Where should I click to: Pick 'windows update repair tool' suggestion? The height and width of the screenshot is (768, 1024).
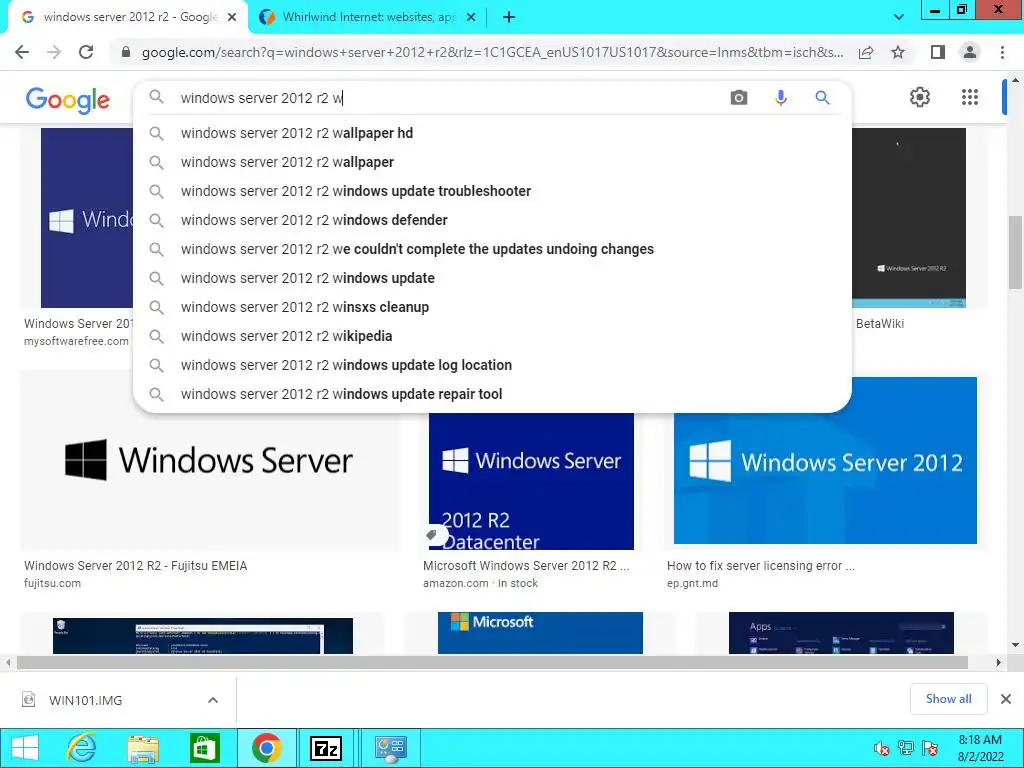(x=492, y=394)
